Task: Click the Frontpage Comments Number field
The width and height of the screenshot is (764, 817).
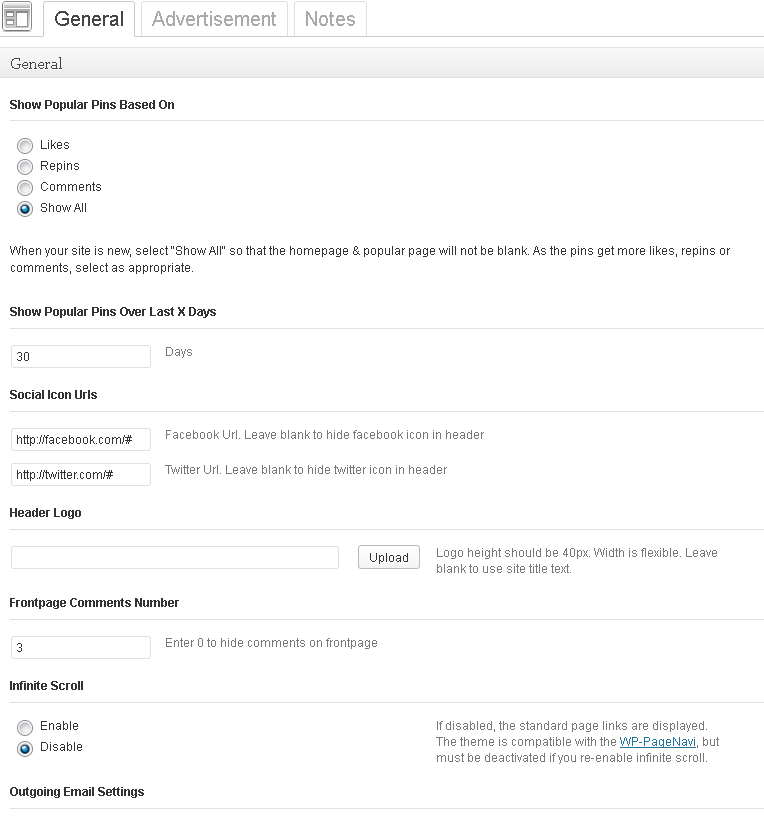Action: (81, 647)
